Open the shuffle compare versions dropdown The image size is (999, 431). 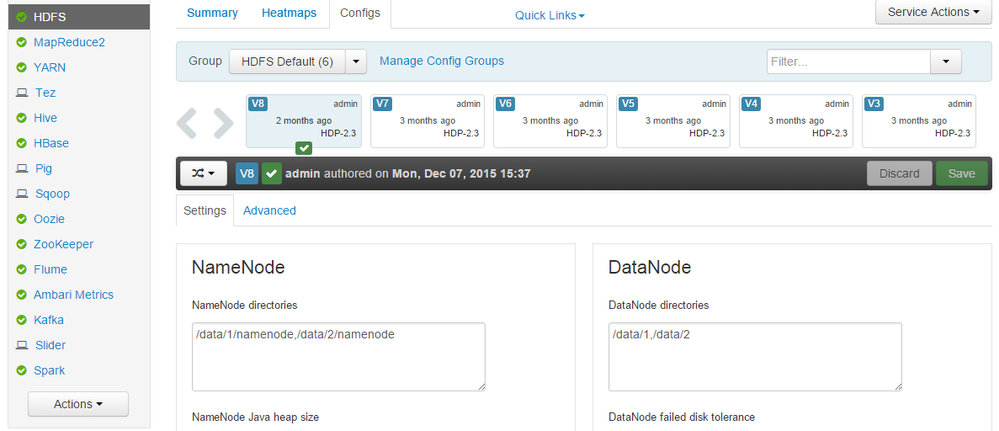pos(203,173)
